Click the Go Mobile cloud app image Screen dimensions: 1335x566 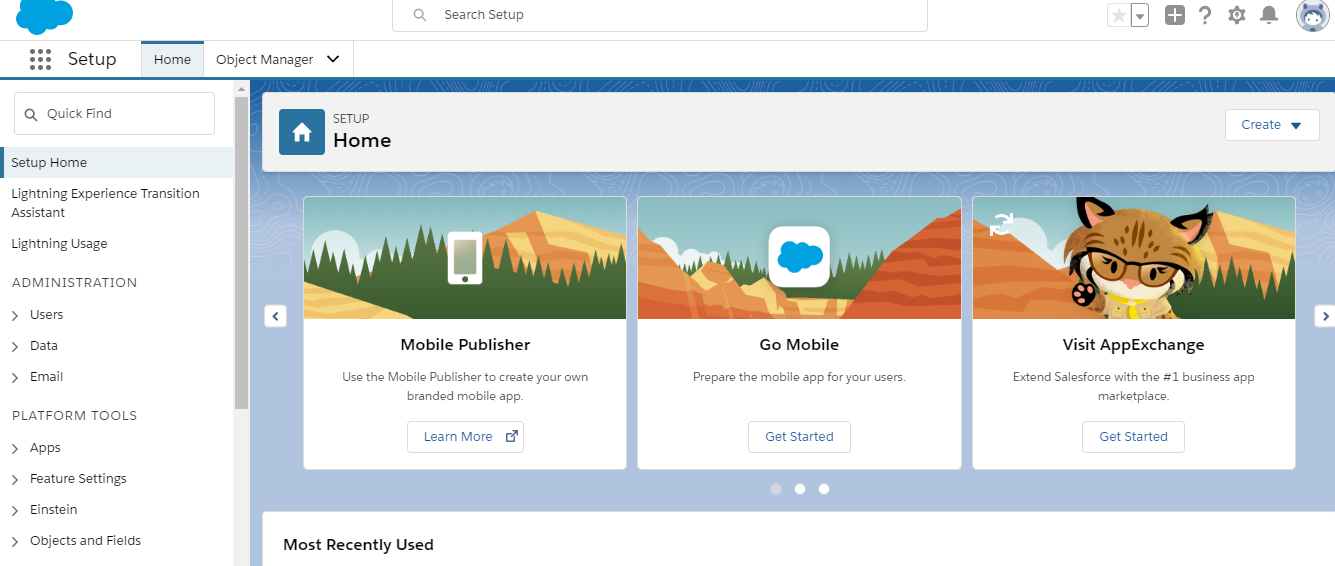pyautogui.click(x=799, y=257)
